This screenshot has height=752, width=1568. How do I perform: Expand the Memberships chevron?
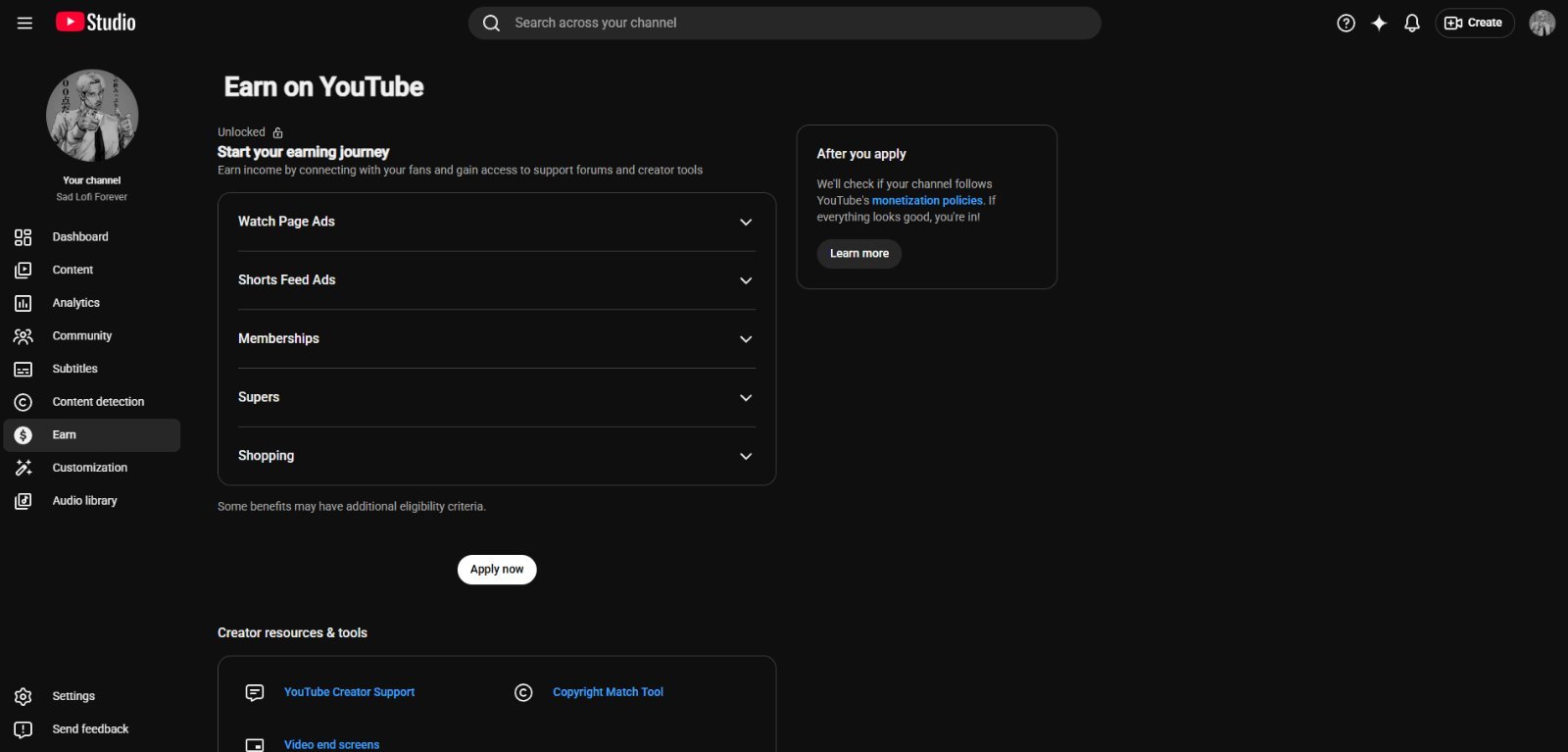pyautogui.click(x=746, y=339)
